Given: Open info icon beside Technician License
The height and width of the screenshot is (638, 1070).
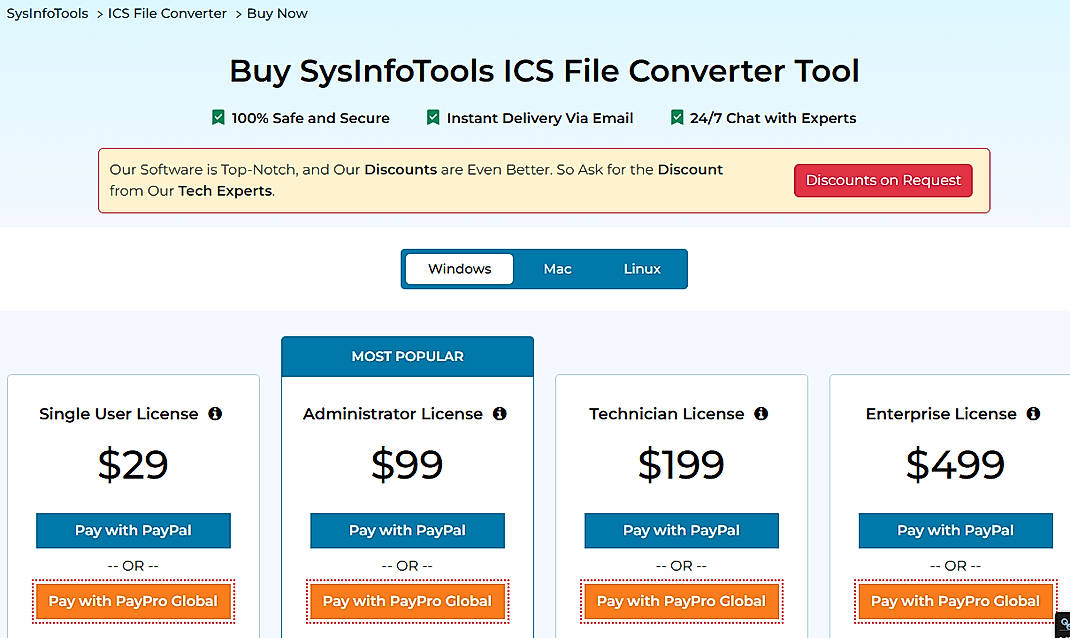Looking at the screenshot, I should click(761, 414).
